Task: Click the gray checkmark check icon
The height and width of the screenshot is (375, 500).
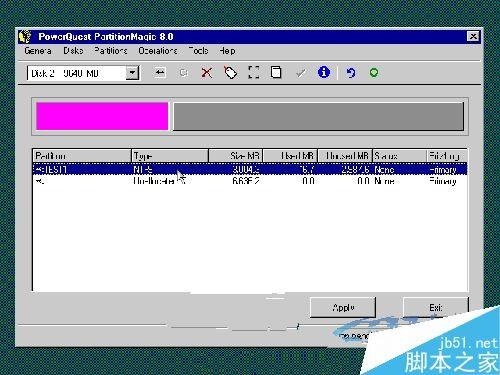Action: tap(301, 73)
